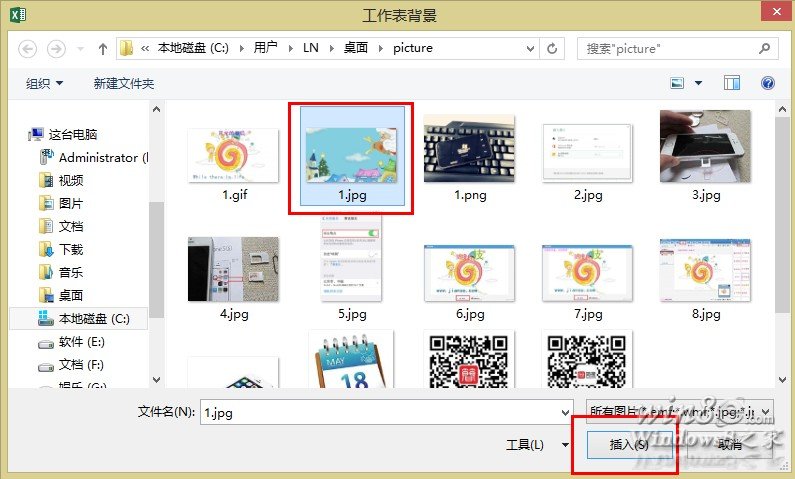Screen dimensions: 795x479
Task: Open the 工具(L) dropdown
Action: [x=537, y=445]
